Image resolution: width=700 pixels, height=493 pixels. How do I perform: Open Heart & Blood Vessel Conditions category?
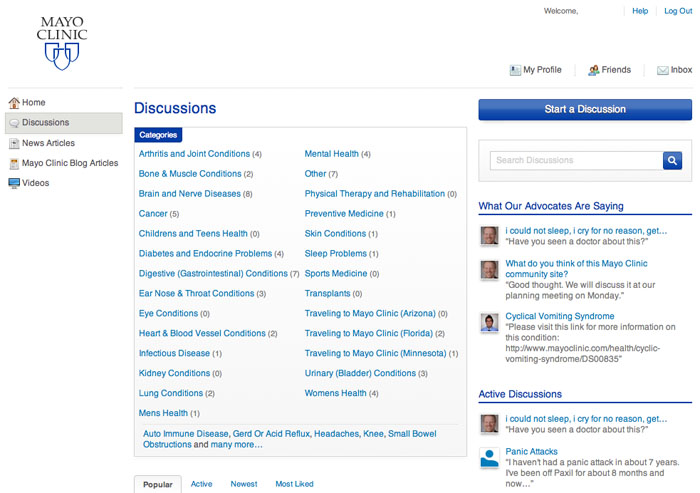(202, 334)
